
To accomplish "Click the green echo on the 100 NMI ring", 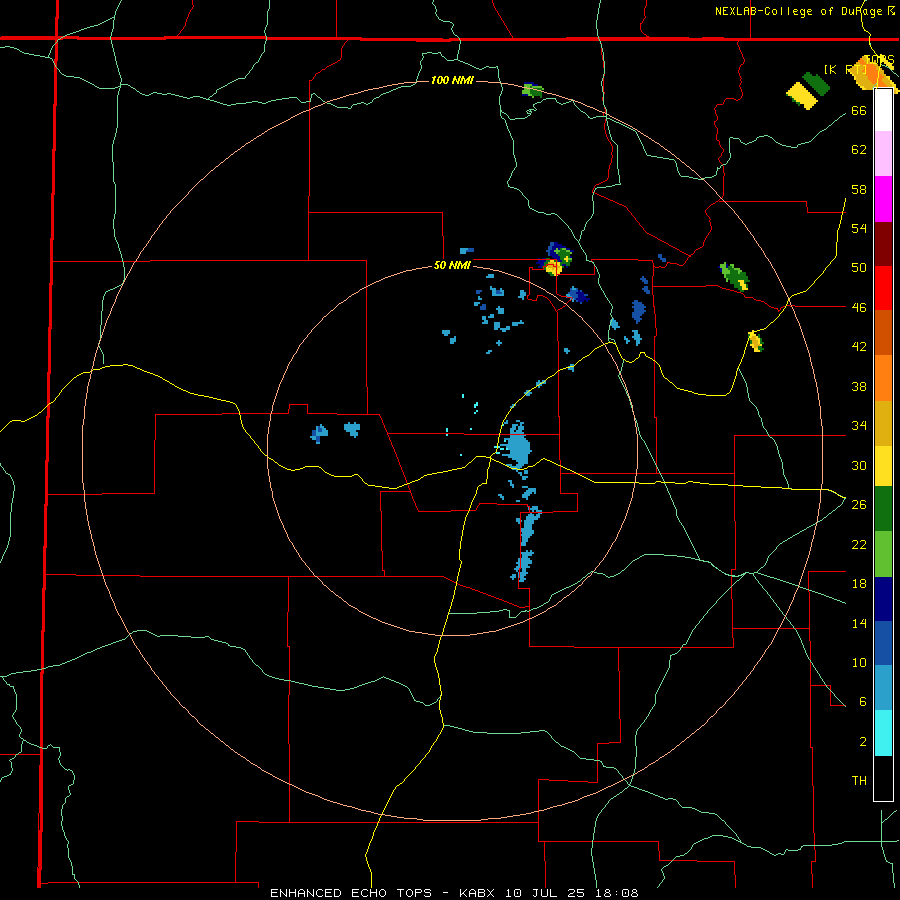I will [x=532, y=90].
